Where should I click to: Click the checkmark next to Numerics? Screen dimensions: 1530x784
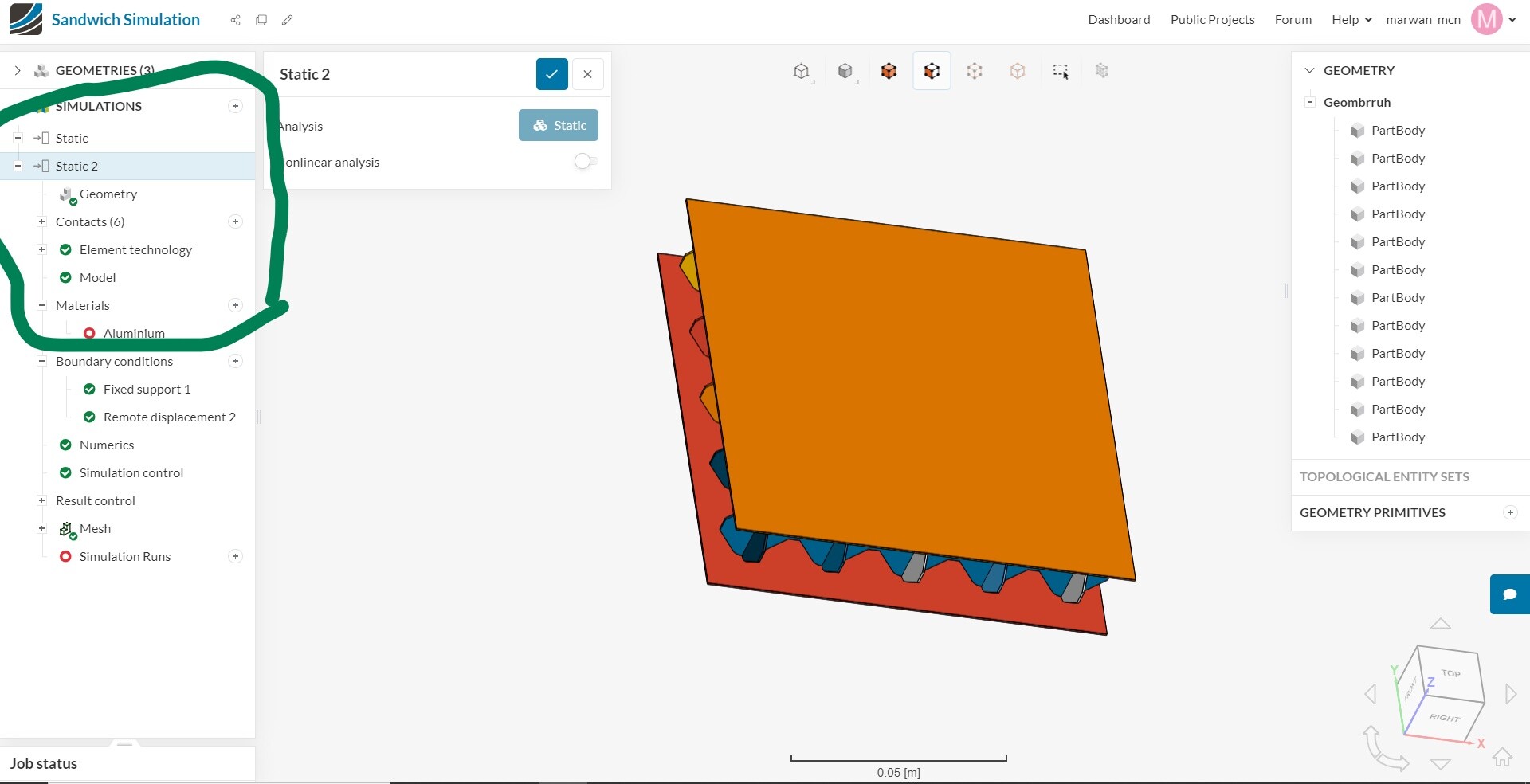click(x=65, y=445)
